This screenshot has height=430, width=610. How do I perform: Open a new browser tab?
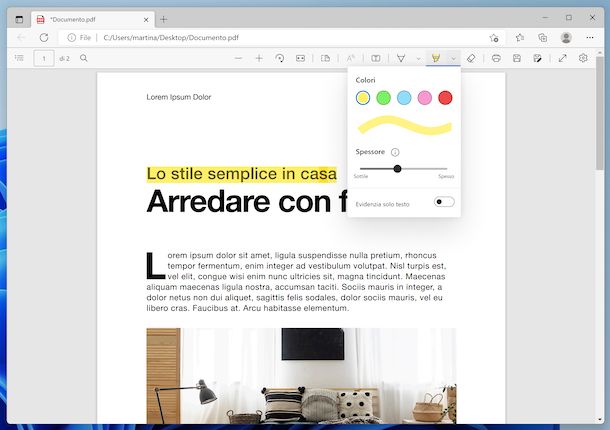tap(164, 19)
